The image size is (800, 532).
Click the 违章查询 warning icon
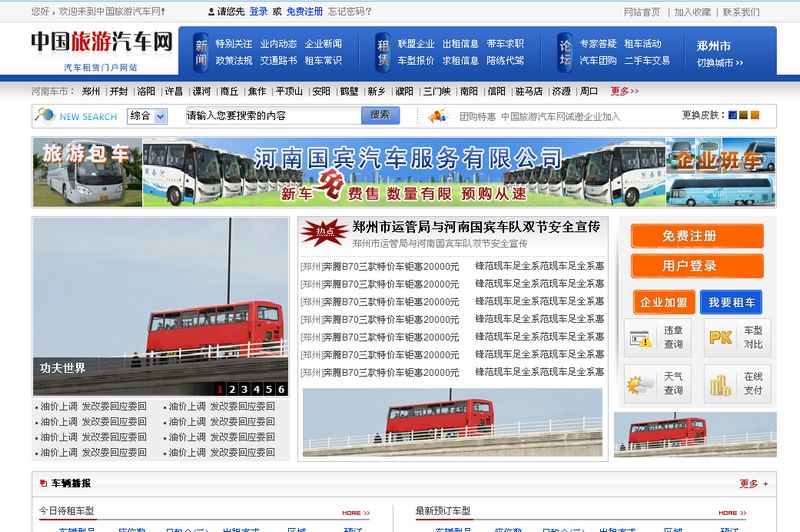(x=641, y=338)
